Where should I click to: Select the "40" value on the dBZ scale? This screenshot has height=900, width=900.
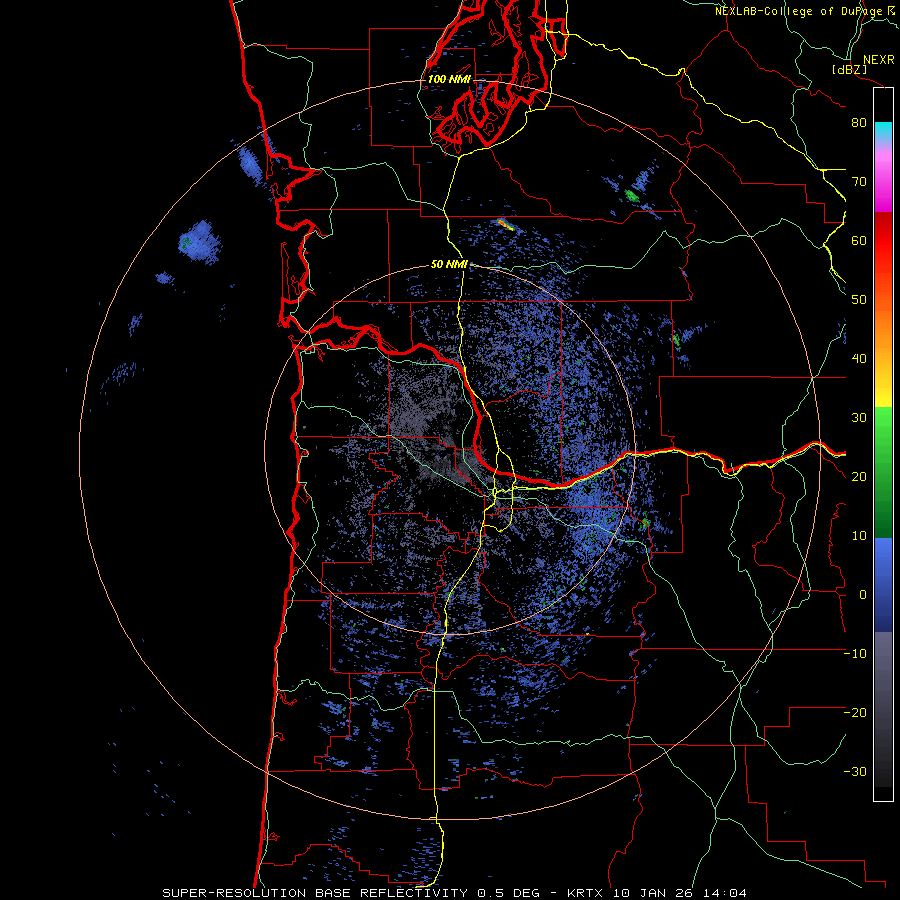tap(859, 359)
